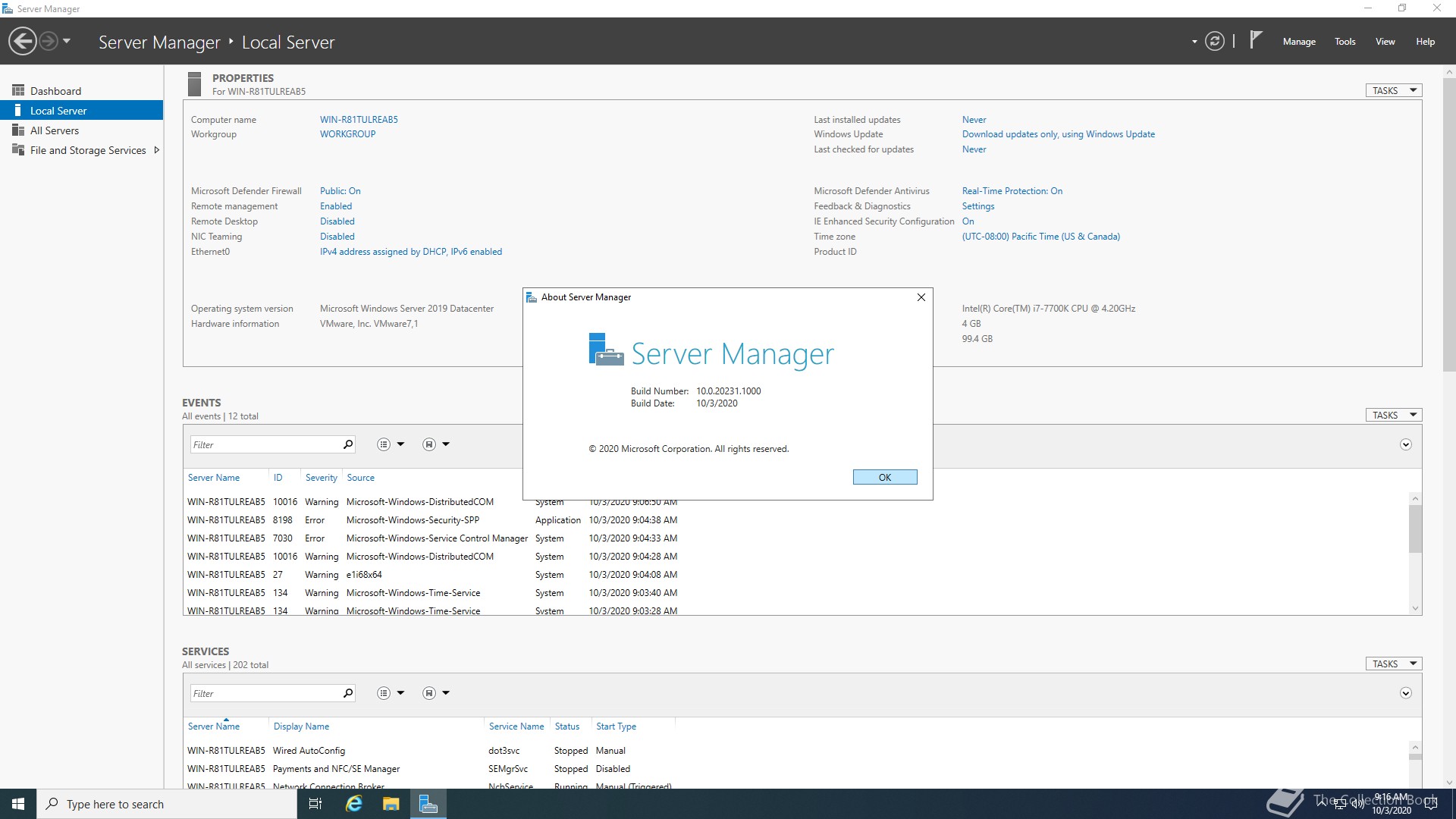Click the taskbar search box
Viewport: 1456px width, 819px height.
point(167,804)
